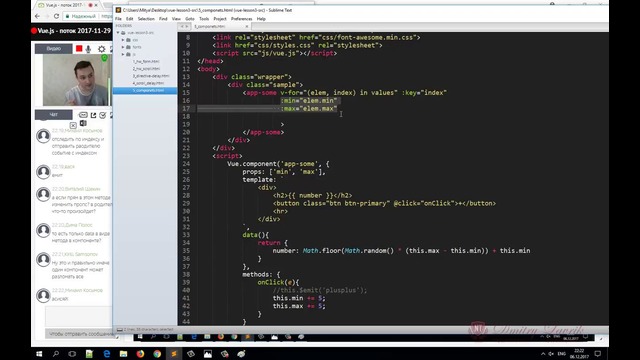Open the Photos app on the taskbar

pos(208,354)
